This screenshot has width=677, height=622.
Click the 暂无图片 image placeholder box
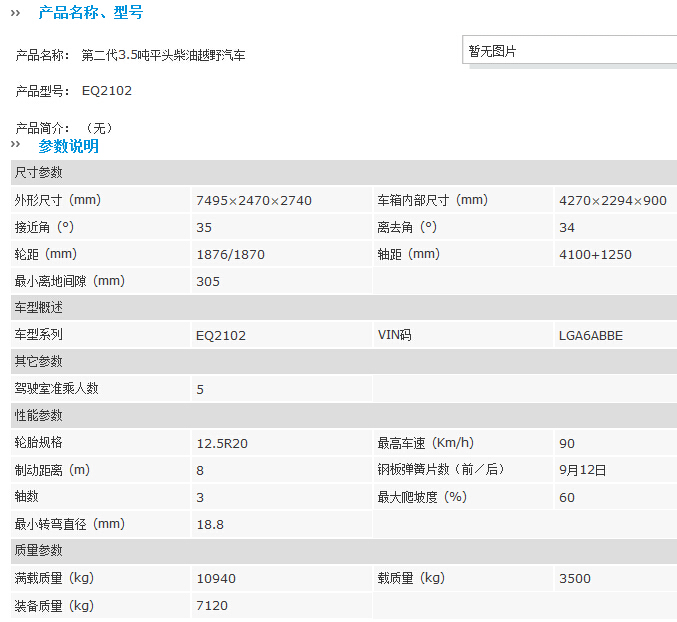pyautogui.click(x=569, y=50)
